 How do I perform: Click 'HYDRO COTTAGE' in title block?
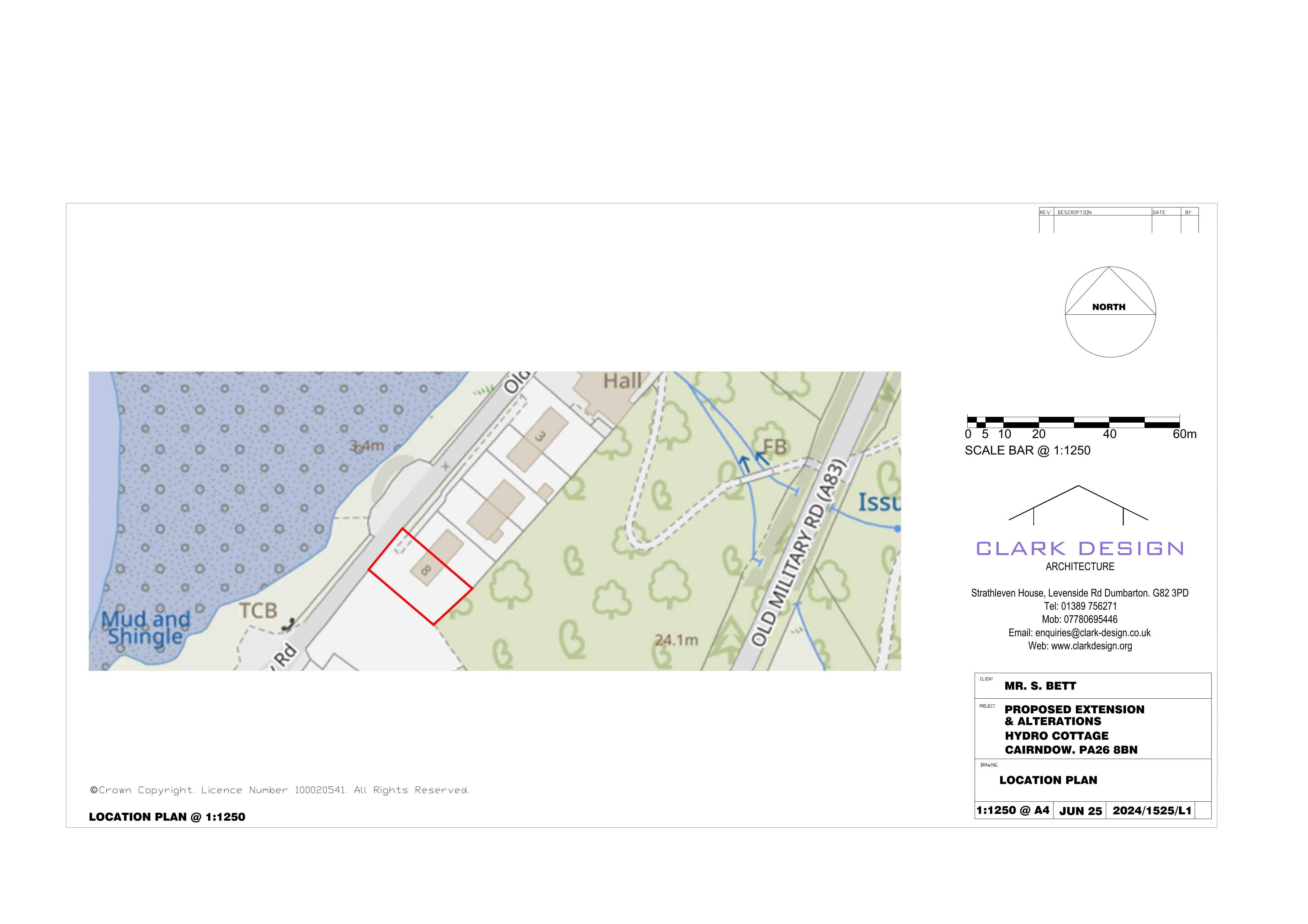coord(1056,736)
